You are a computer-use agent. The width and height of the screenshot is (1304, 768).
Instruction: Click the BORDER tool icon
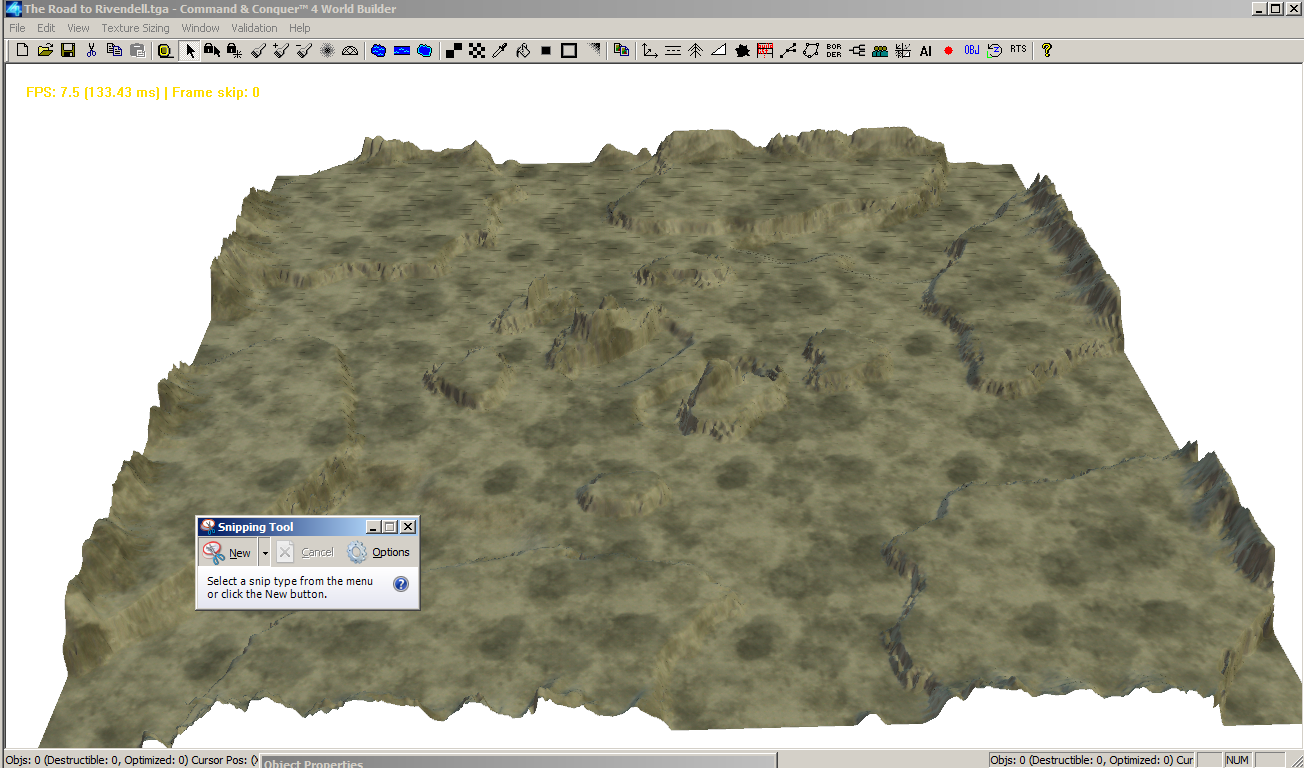[x=834, y=50]
